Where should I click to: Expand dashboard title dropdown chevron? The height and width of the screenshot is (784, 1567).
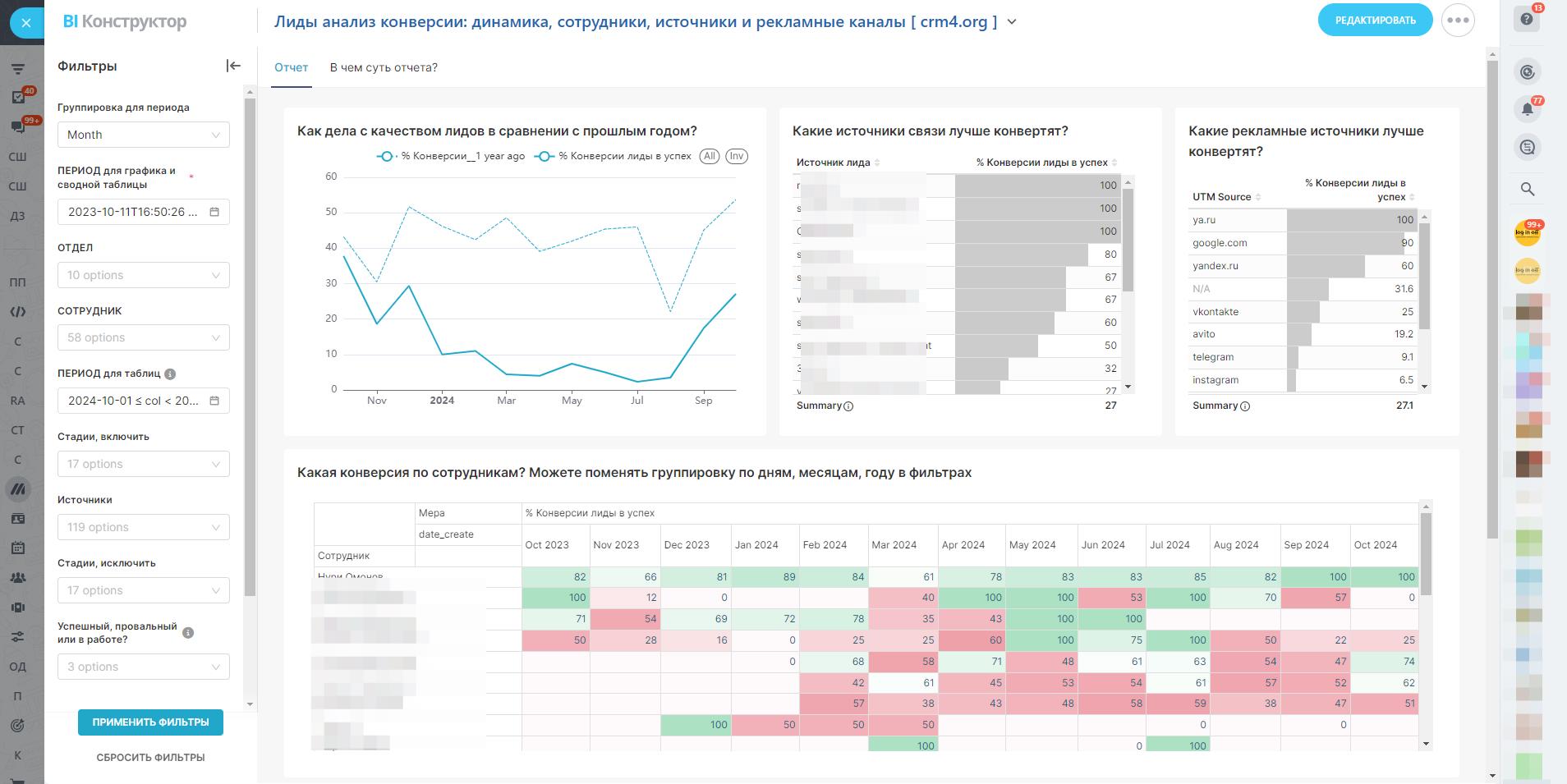[x=1012, y=22]
